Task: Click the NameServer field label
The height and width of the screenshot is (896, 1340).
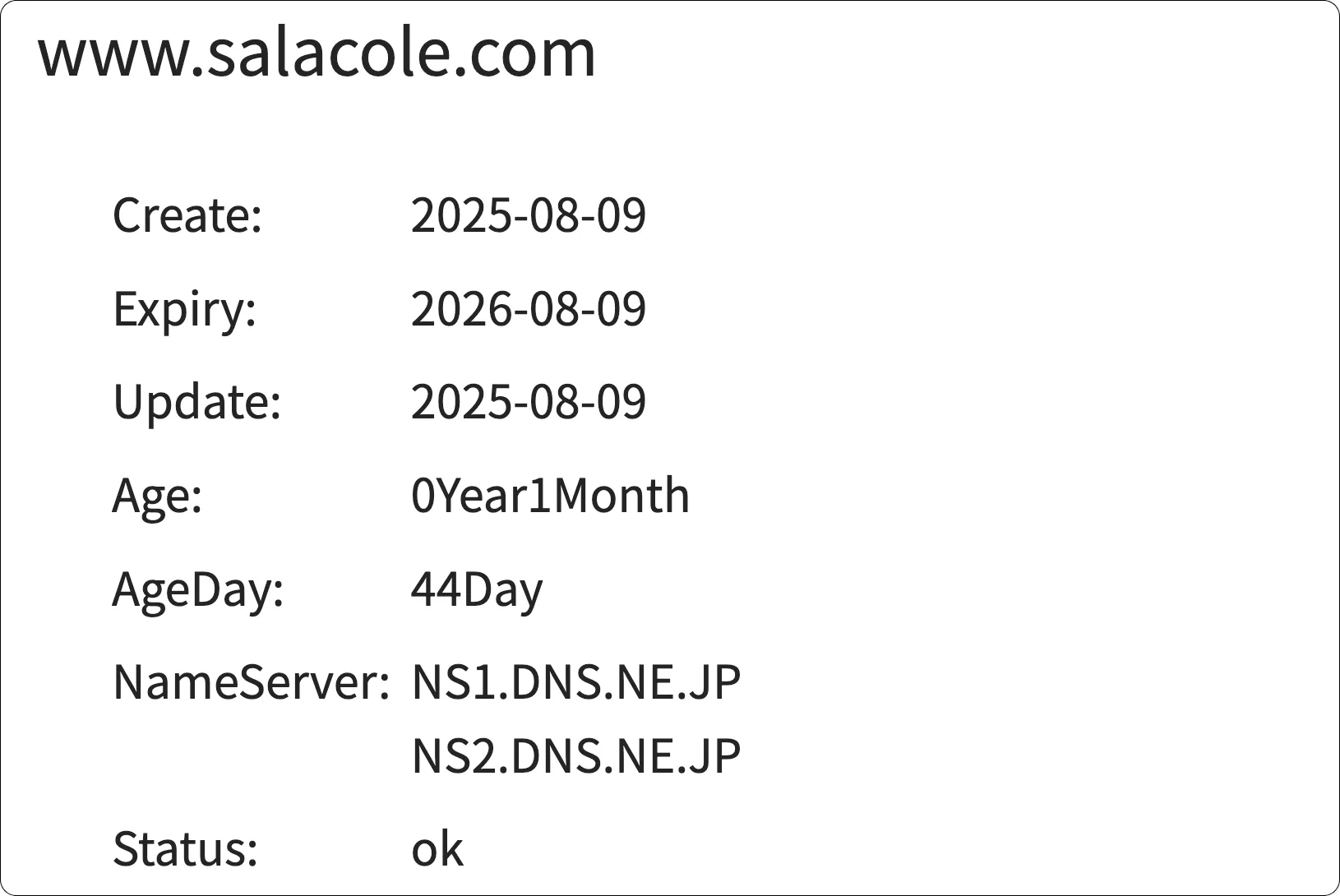Action: pyautogui.click(x=251, y=682)
